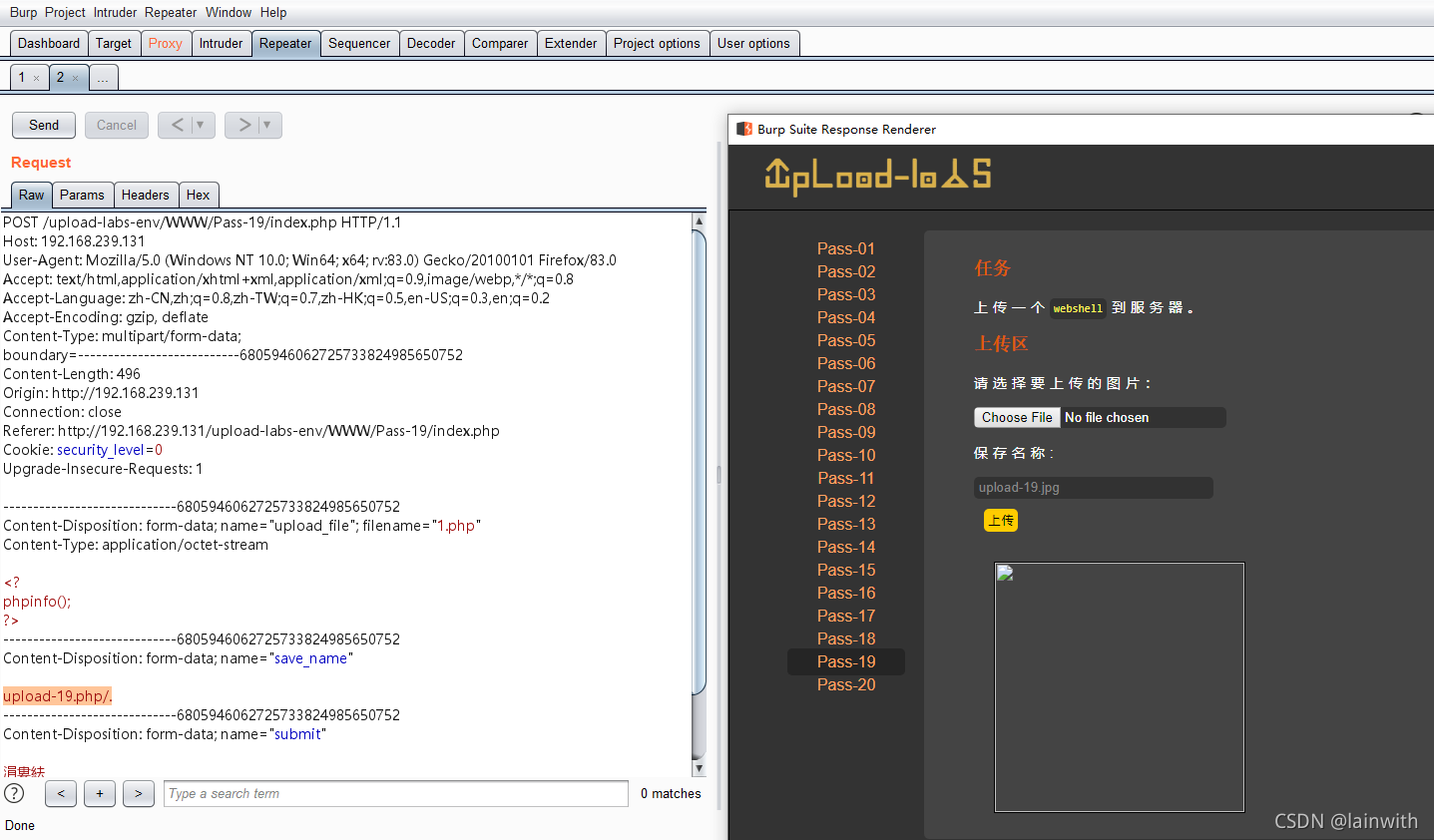Screen dimensions: 1434x840
Task: Open Pass-20 in the renderer sidebar
Action: [x=846, y=684]
